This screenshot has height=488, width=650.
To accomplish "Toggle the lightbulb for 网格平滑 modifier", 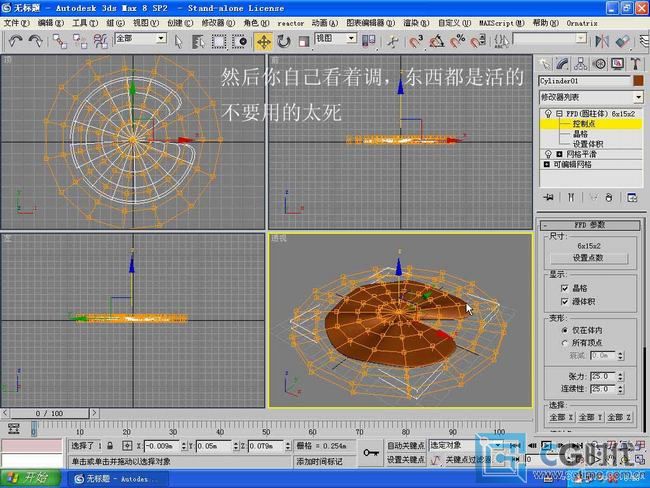I will click(x=548, y=154).
